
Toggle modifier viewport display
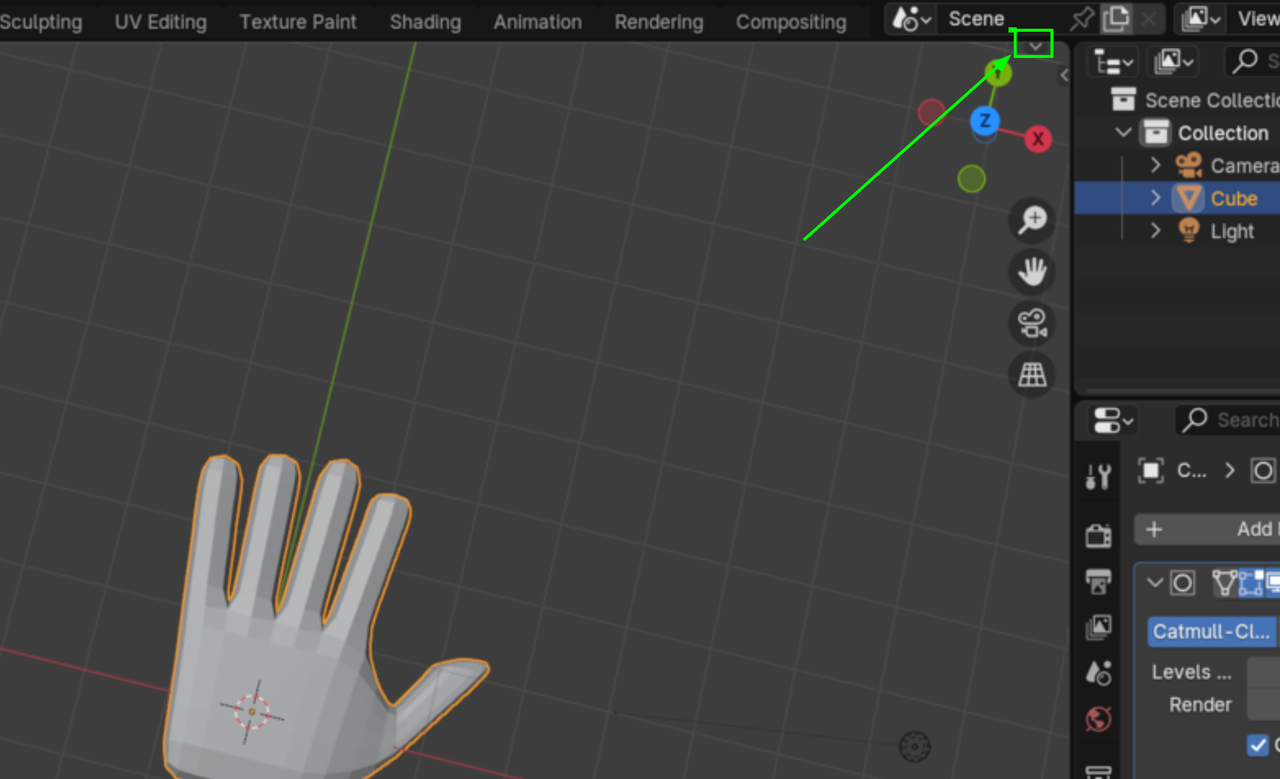[1273, 582]
